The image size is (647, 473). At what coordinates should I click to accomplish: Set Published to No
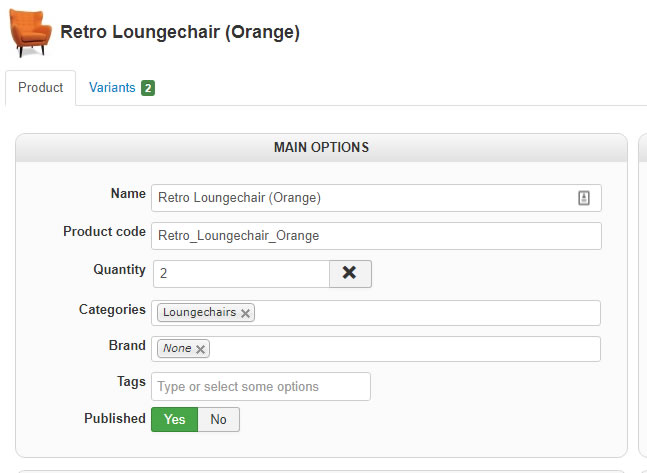pyautogui.click(x=218, y=420)
